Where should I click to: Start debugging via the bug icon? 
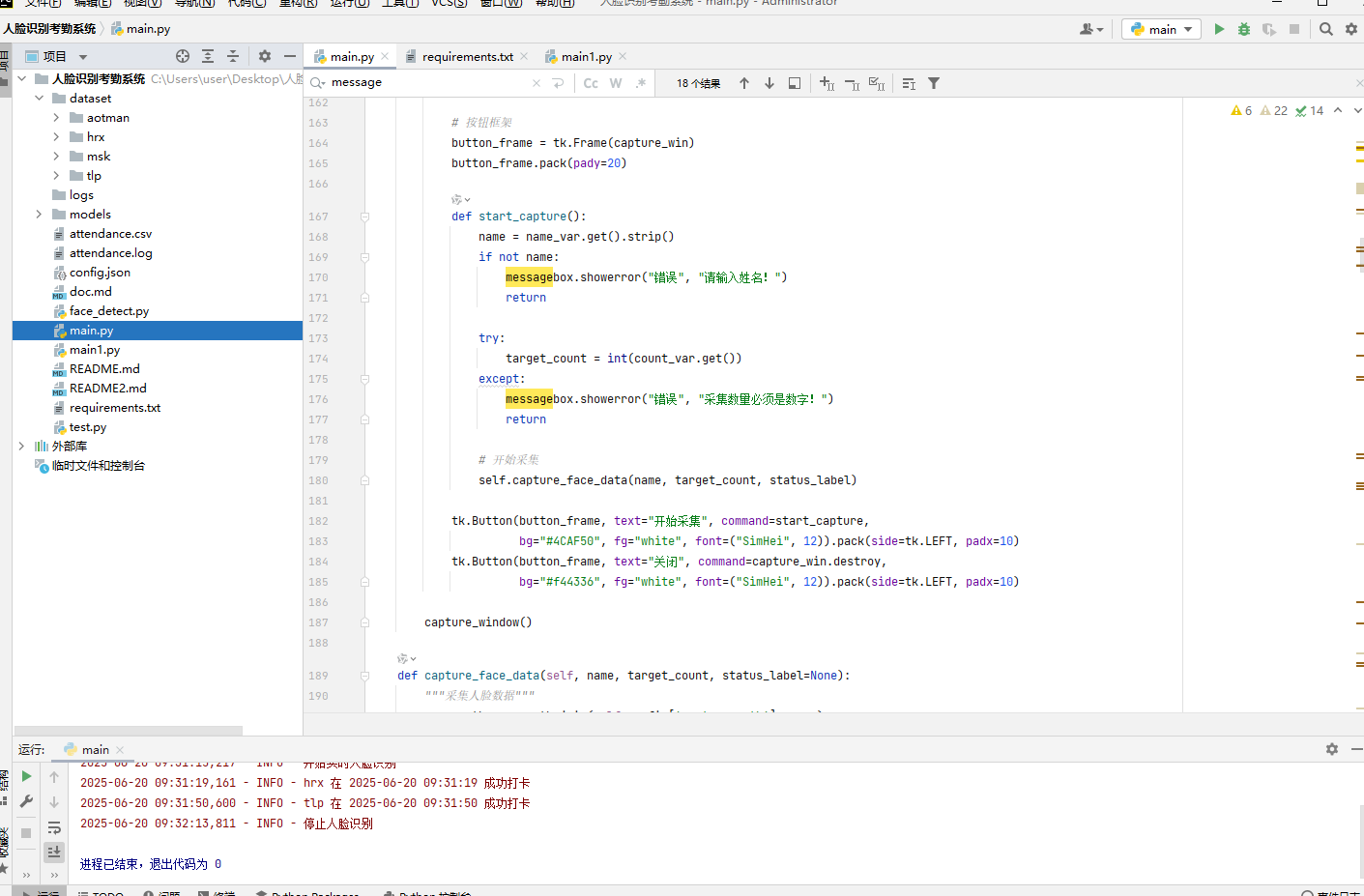(x=1243, y=28)
